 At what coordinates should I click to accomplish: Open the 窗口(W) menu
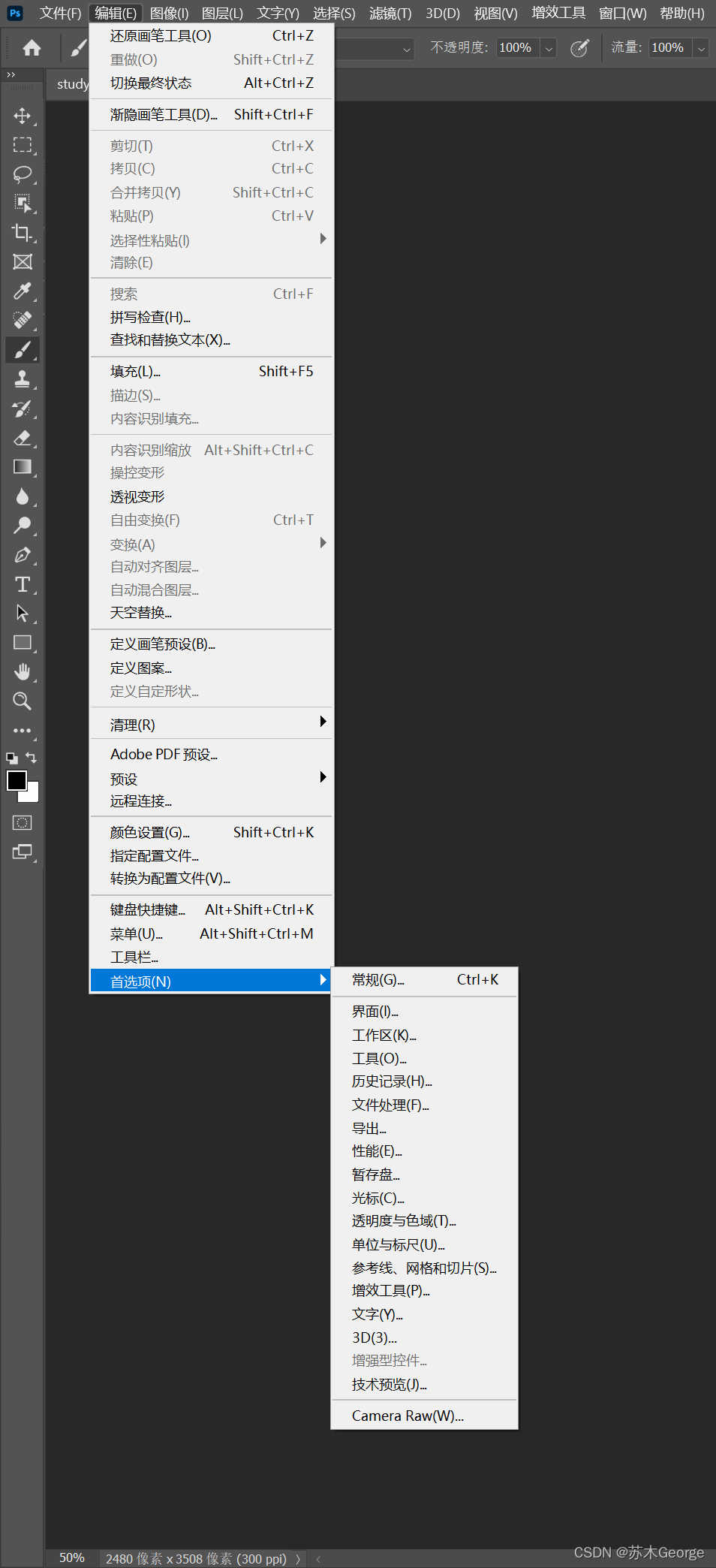click(x=622, y=14)
